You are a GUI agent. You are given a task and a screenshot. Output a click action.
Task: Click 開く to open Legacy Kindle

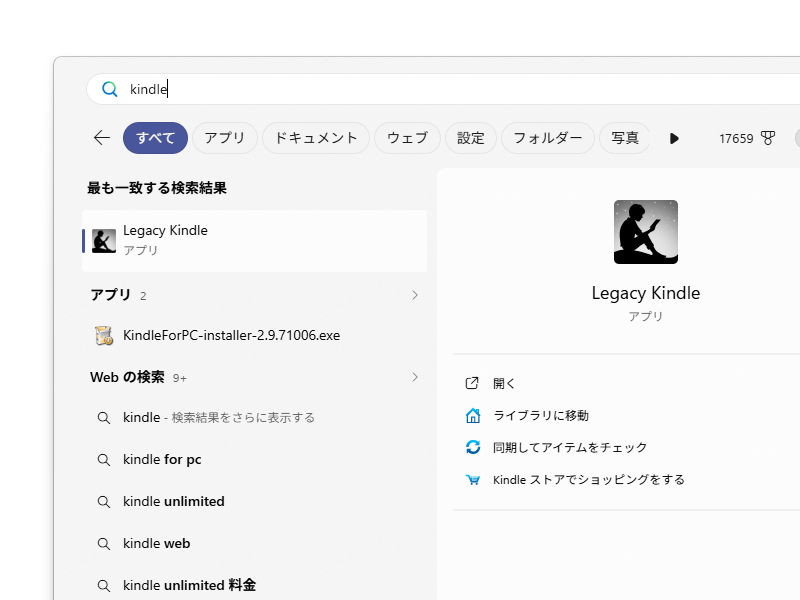pos(504,383)
